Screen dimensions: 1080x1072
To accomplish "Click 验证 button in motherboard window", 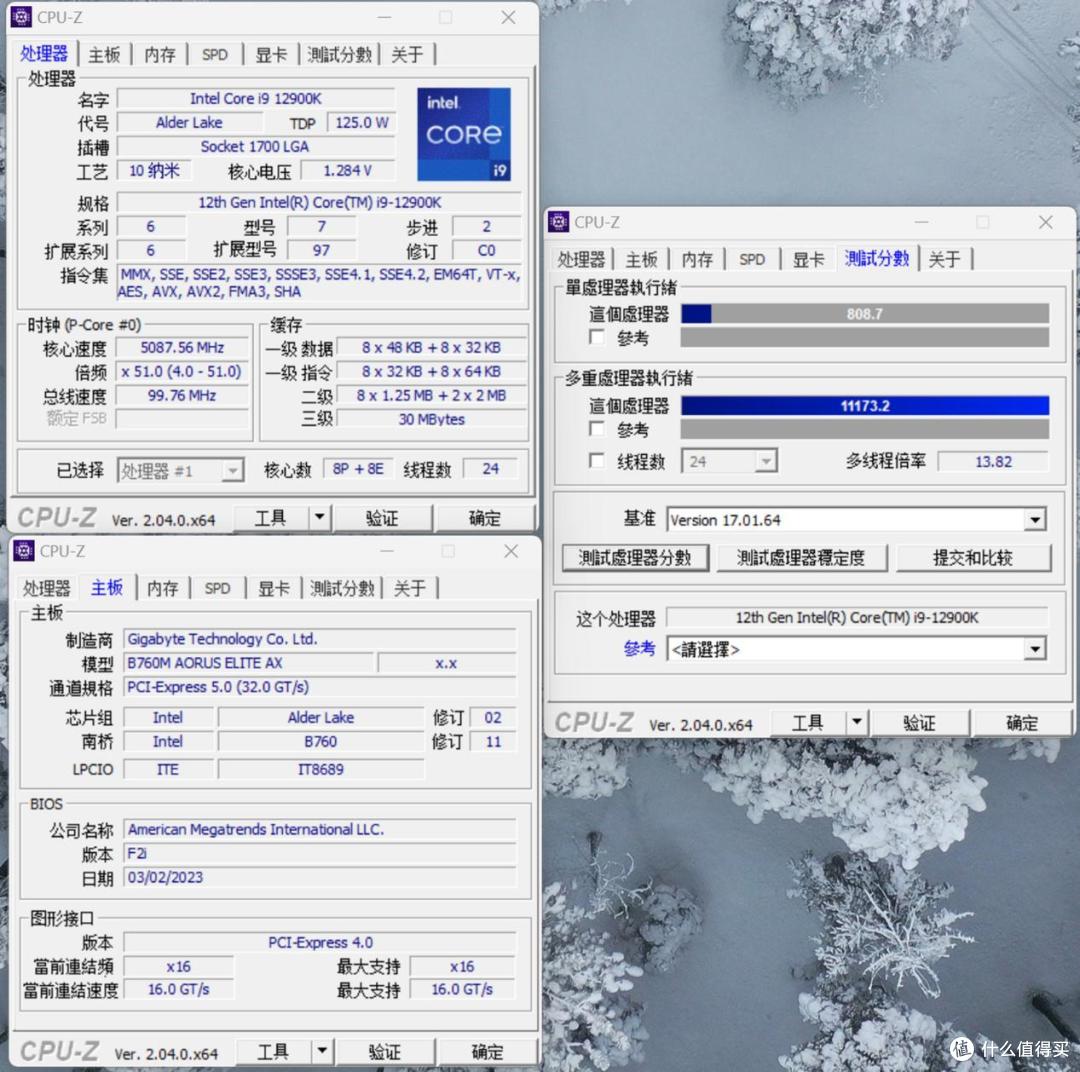I will point(384,1051).
